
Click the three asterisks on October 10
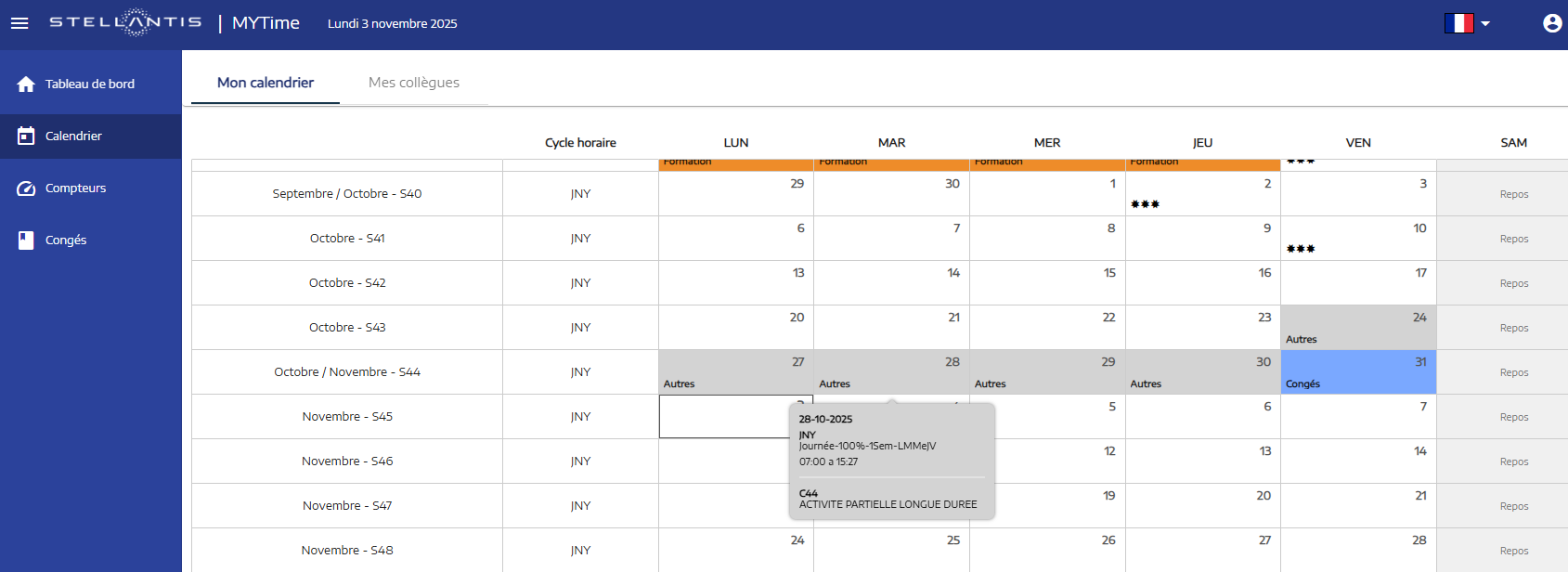(x=1300, y=249)
